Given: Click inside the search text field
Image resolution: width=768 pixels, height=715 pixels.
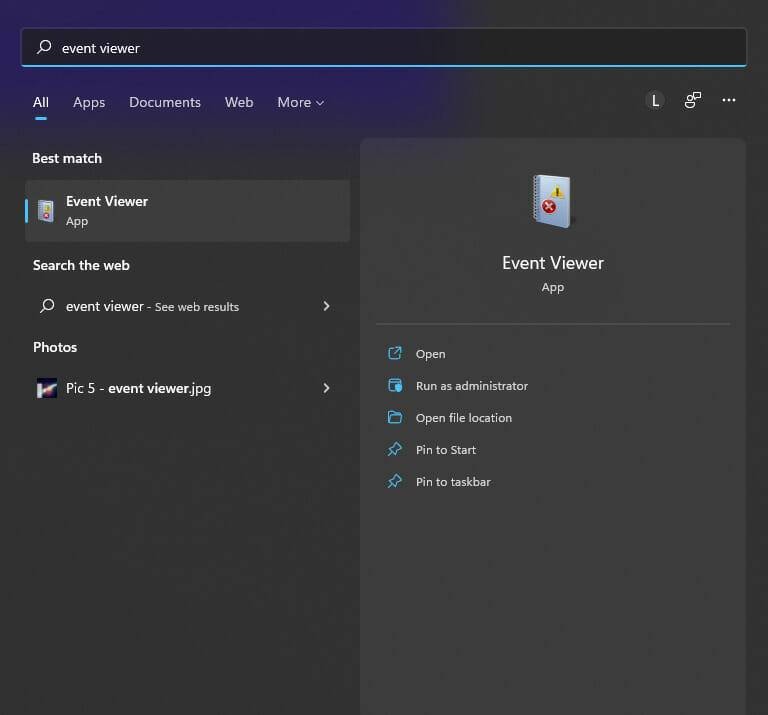Looking at the screenshot, I should point(400,48).
